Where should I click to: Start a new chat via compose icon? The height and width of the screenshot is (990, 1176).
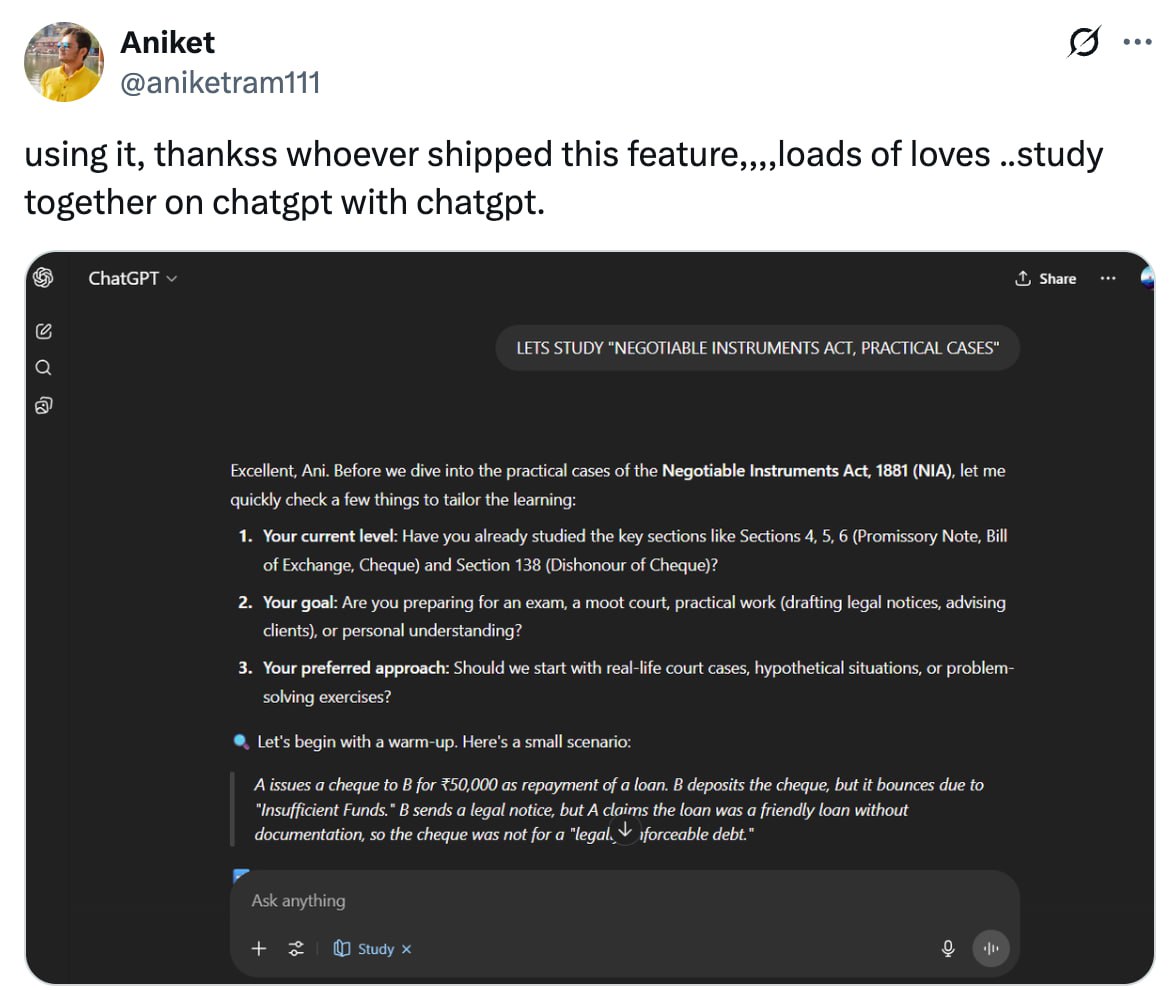(43, 331)
